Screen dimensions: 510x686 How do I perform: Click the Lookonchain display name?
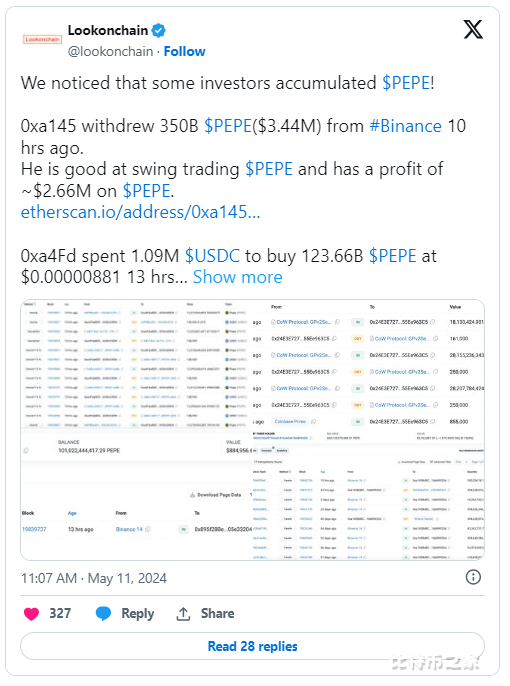point(108,30)
